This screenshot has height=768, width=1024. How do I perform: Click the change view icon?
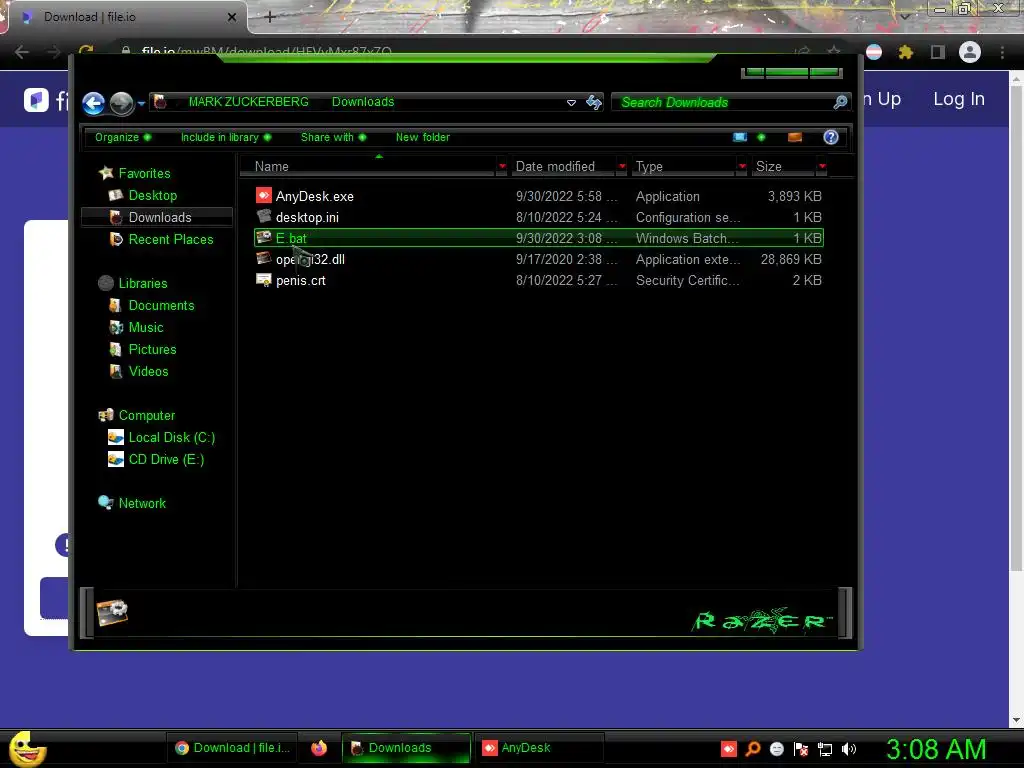pyautogui.click(x=740, y=137)
